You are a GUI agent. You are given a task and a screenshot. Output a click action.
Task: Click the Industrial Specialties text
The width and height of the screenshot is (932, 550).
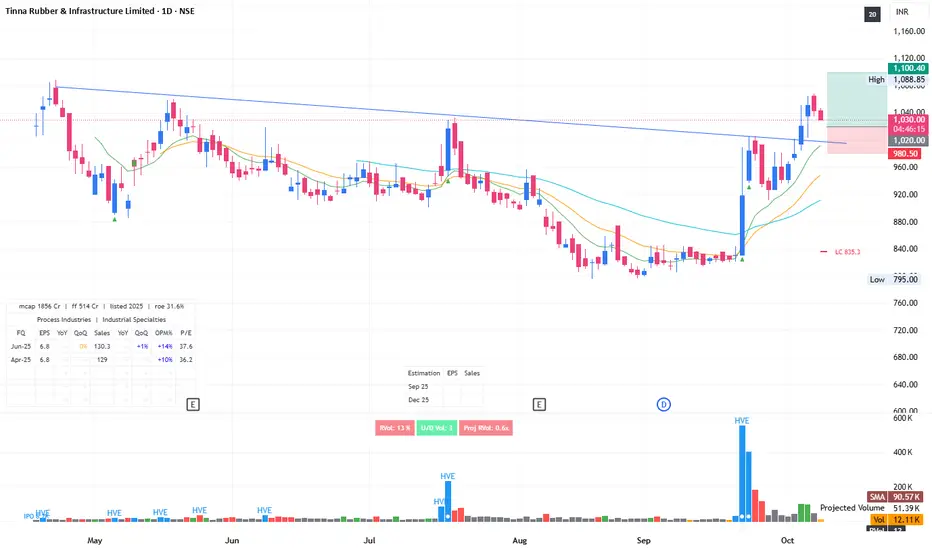pos(134,319)
